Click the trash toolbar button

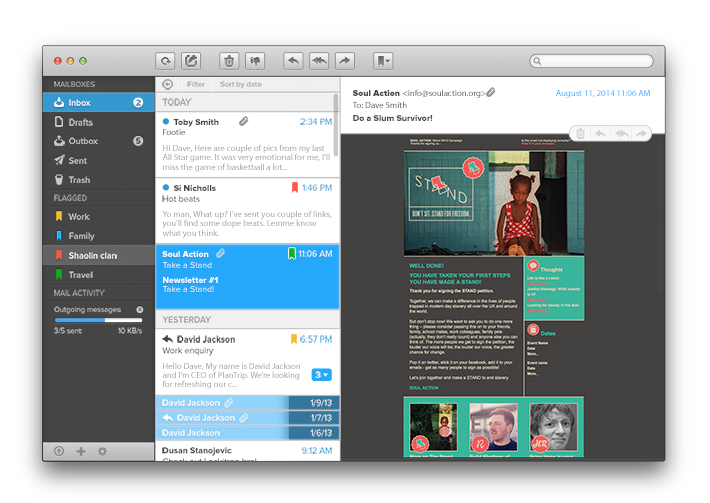(x=229, y=61)
